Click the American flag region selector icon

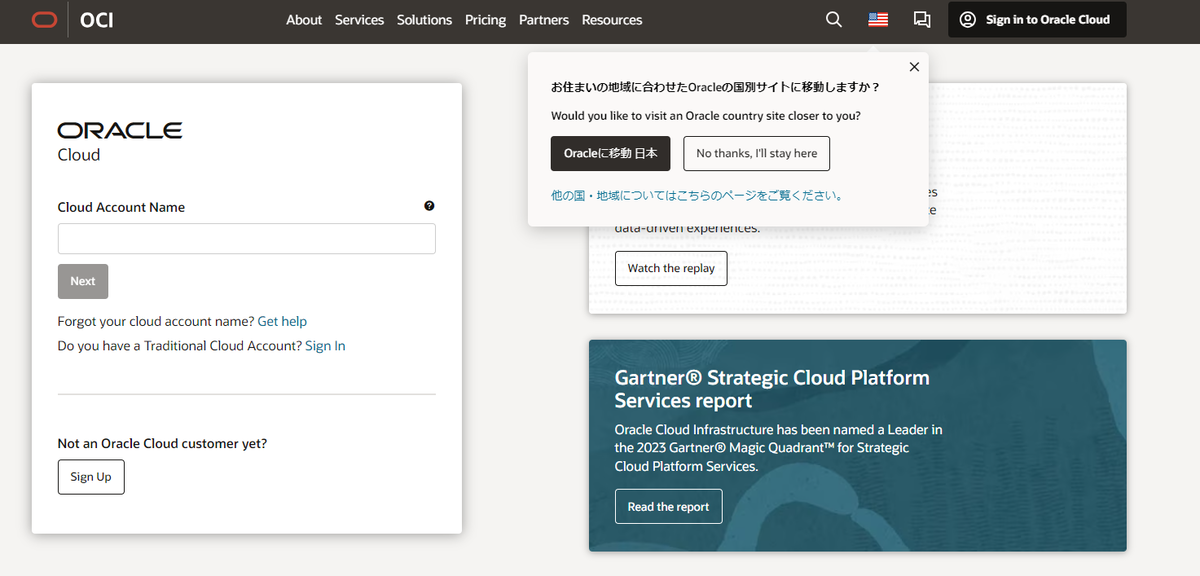(x=877, y=18)
